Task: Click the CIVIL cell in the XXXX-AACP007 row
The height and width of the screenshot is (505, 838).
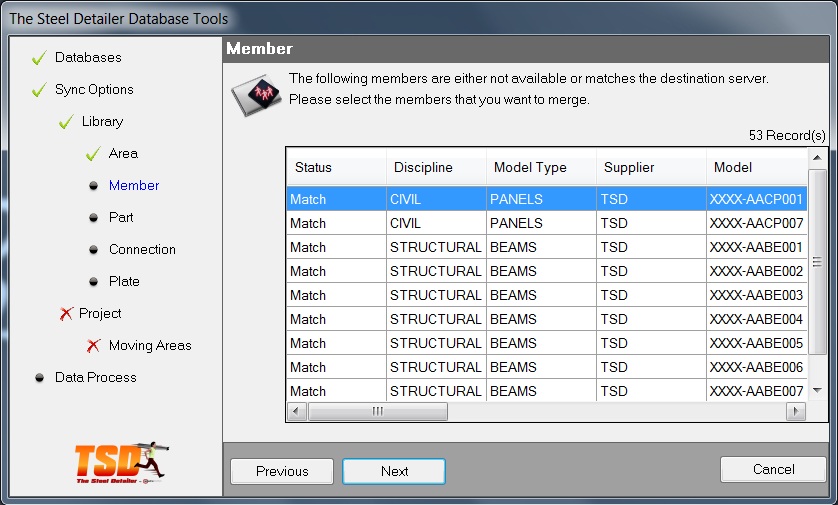Action: click(436, 223)
